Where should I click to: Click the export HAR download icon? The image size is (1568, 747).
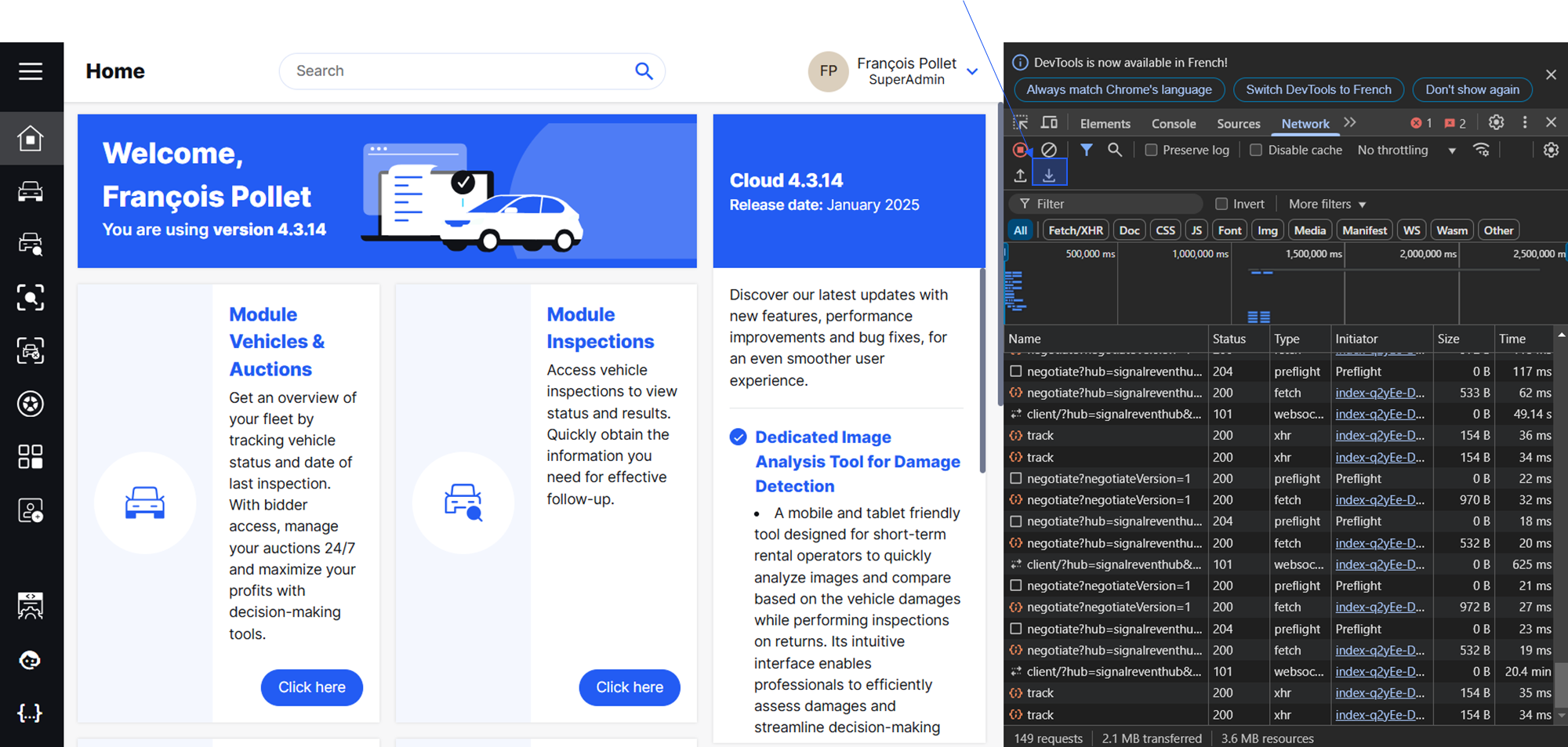tap(1049, 175)
